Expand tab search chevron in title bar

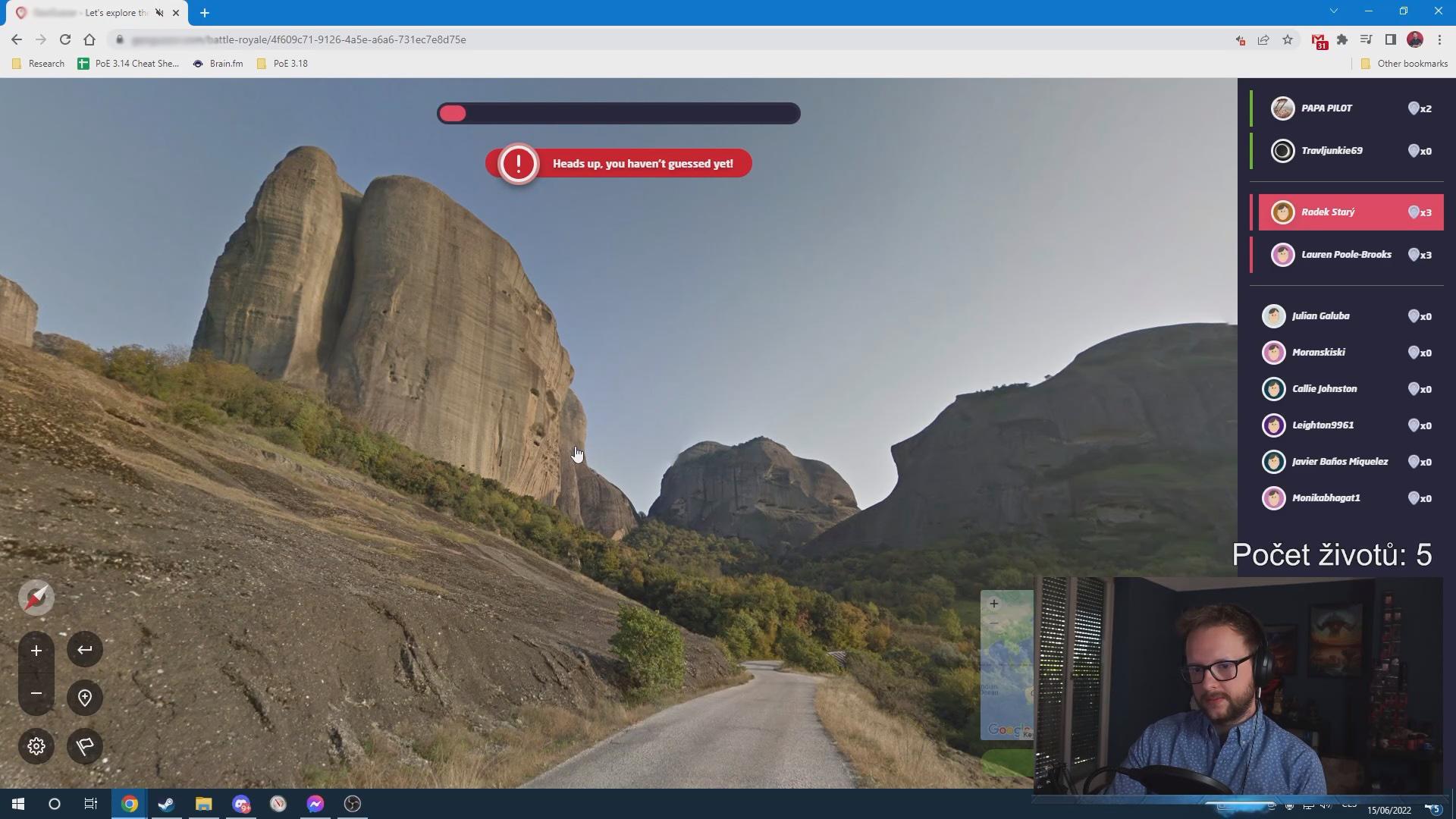[x=1334, y=11]
